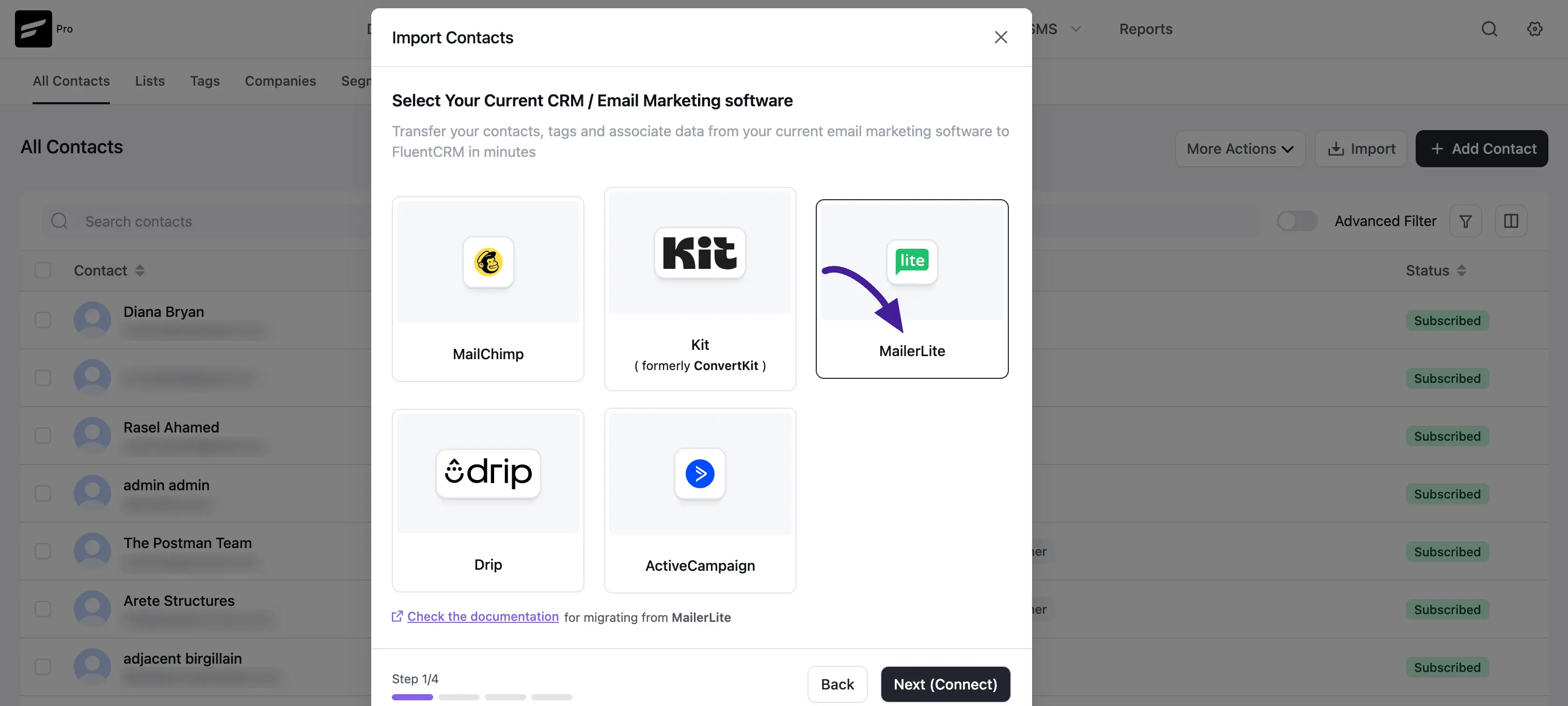
Task: Click The Postman Team's avatar
Action: 92,551
